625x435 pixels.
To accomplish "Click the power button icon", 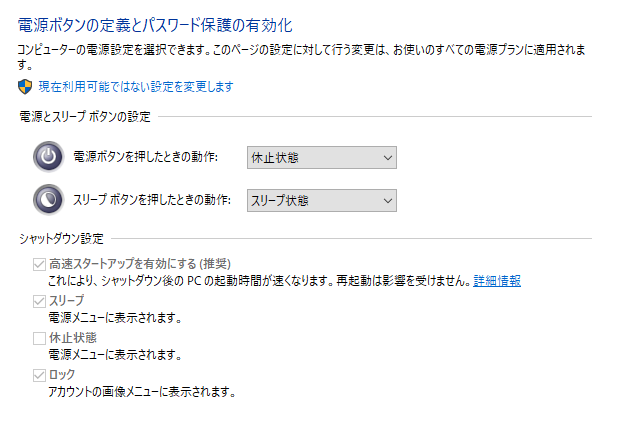I will point(48,157).
